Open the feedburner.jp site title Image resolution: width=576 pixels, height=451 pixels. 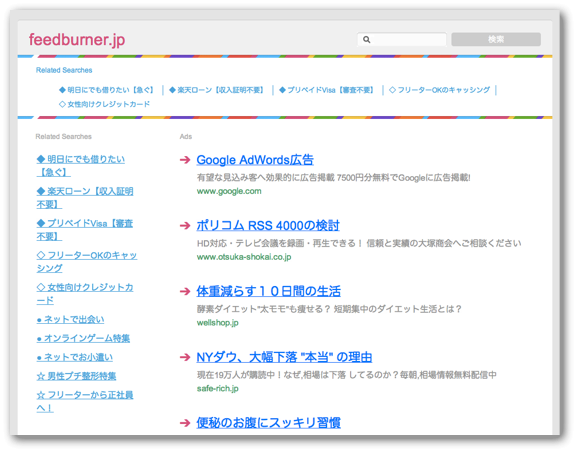pyautogui.click(x=77, y=40)
